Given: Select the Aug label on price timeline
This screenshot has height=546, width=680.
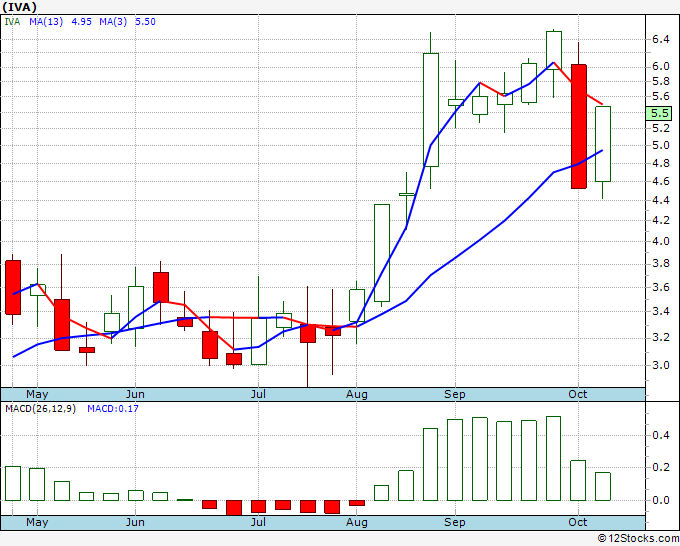Looking at the screenshot, I should 356,395.
